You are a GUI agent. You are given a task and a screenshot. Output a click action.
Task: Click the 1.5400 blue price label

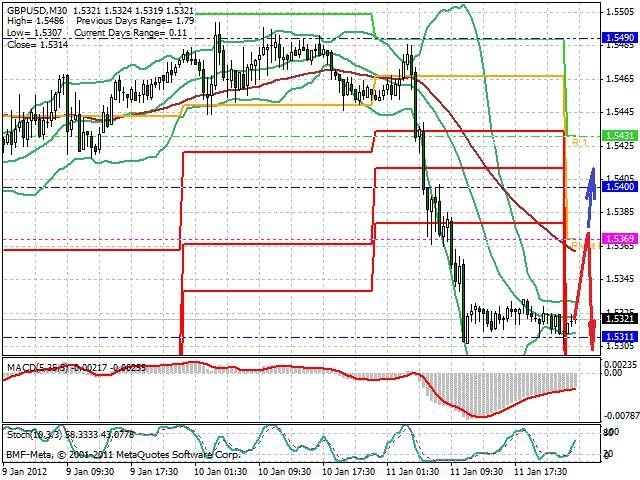[620, 187]
